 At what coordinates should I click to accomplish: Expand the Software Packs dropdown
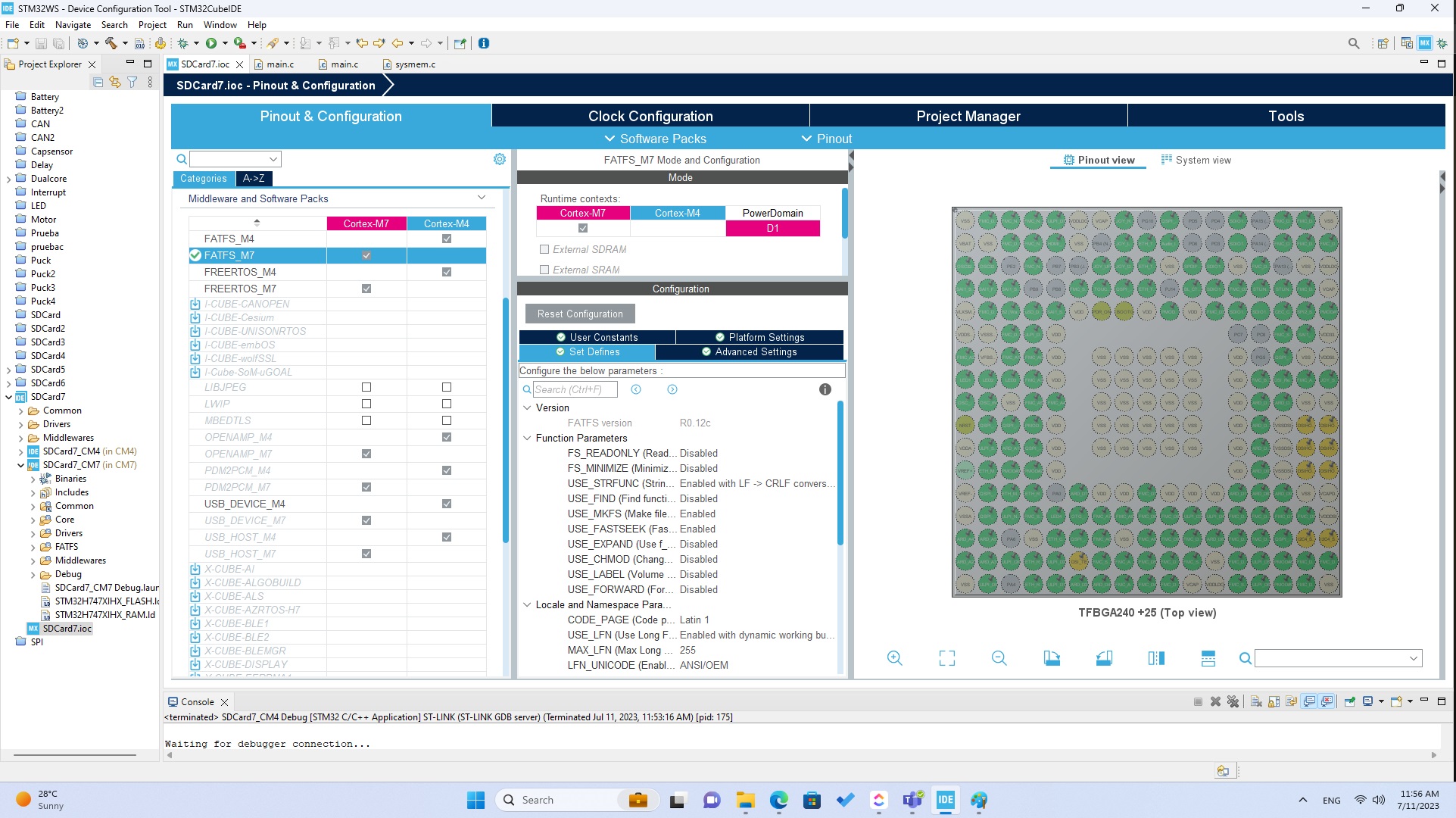coord(655,139)
